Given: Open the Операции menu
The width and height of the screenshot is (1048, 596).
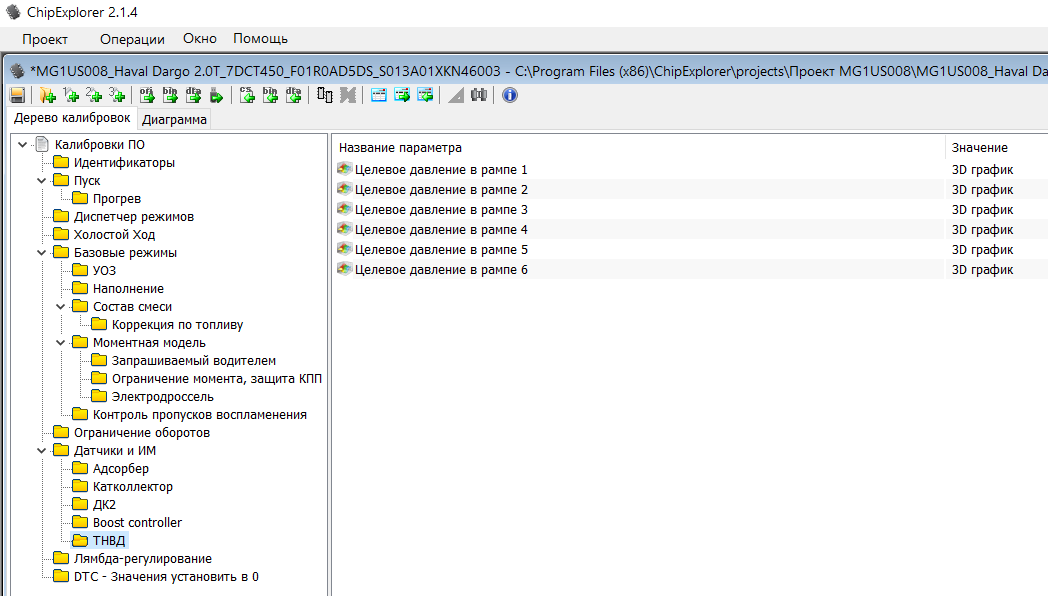Looking at the screenshot, I should click(x=132, y=39).
